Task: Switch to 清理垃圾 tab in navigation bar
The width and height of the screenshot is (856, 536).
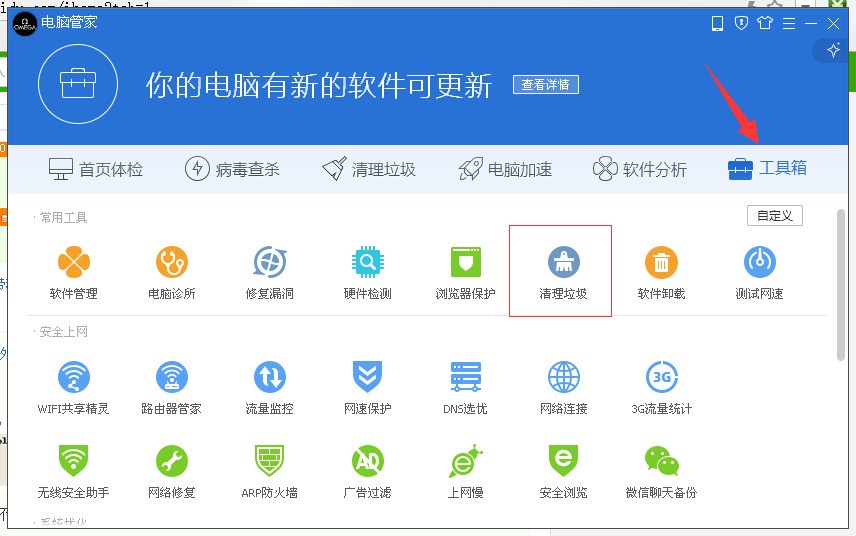Action: 369,169
